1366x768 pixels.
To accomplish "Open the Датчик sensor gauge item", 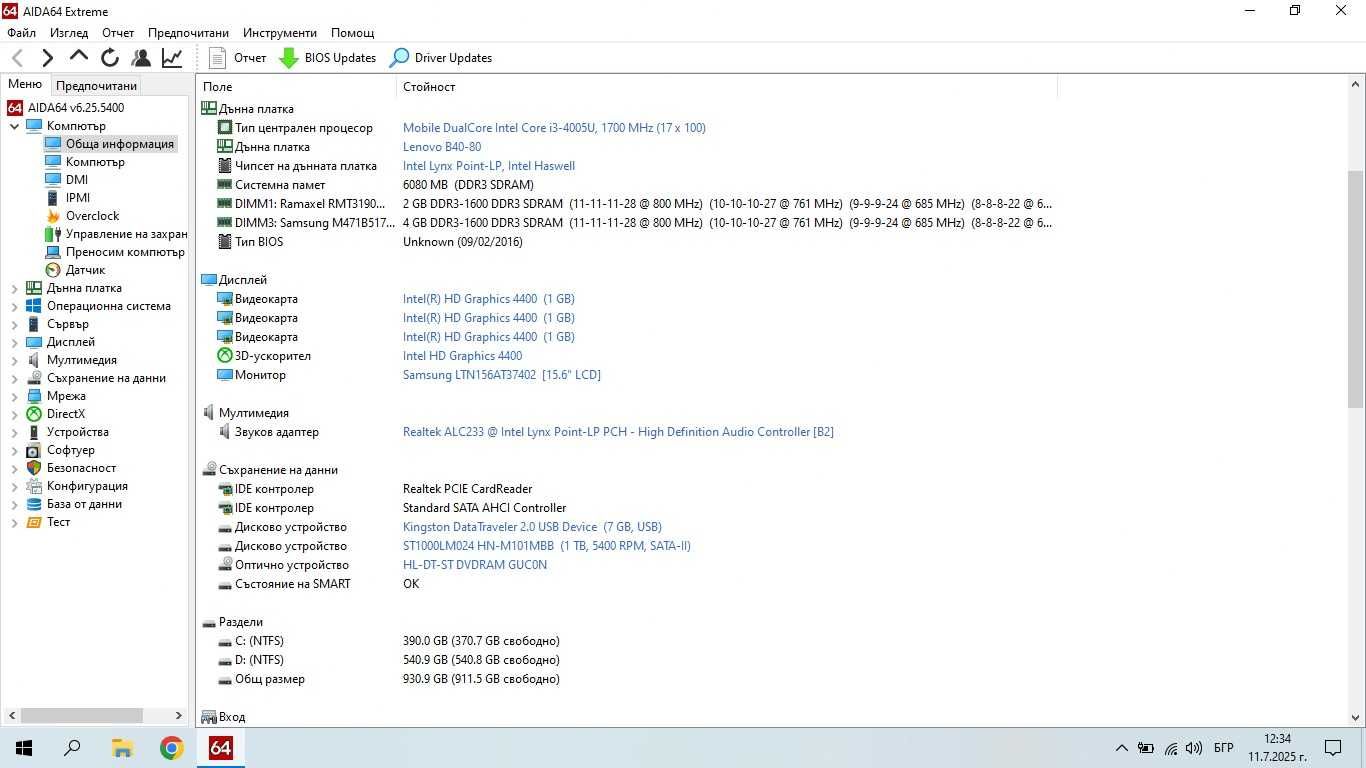I will tap(53, 270).
